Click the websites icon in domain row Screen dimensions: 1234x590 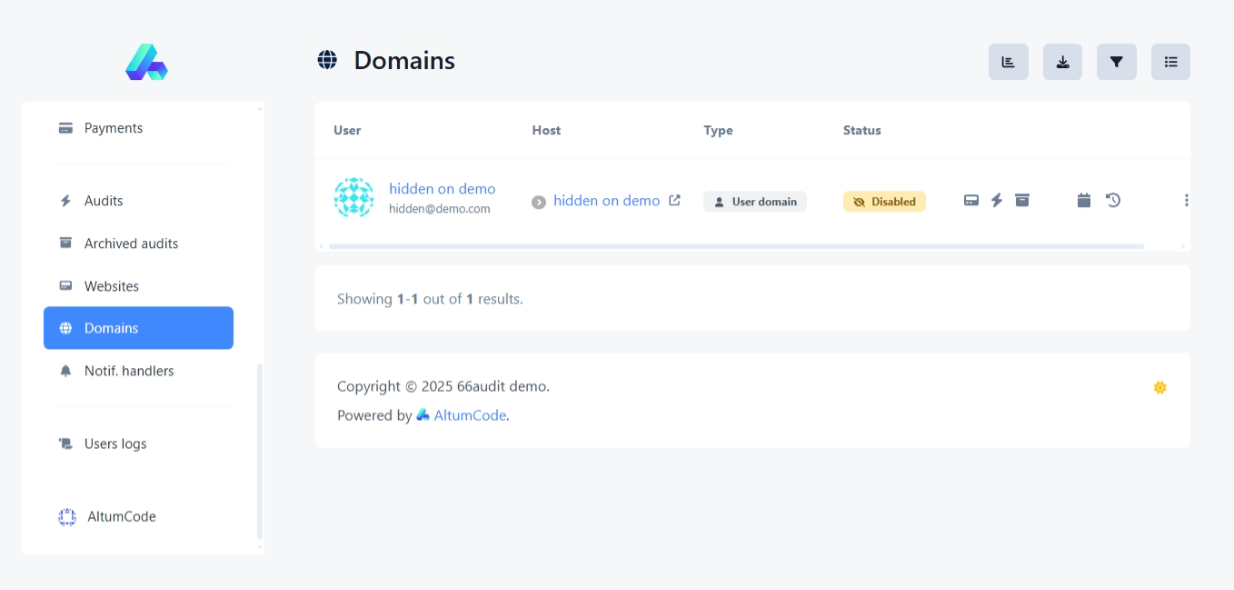tap(971, 200)
